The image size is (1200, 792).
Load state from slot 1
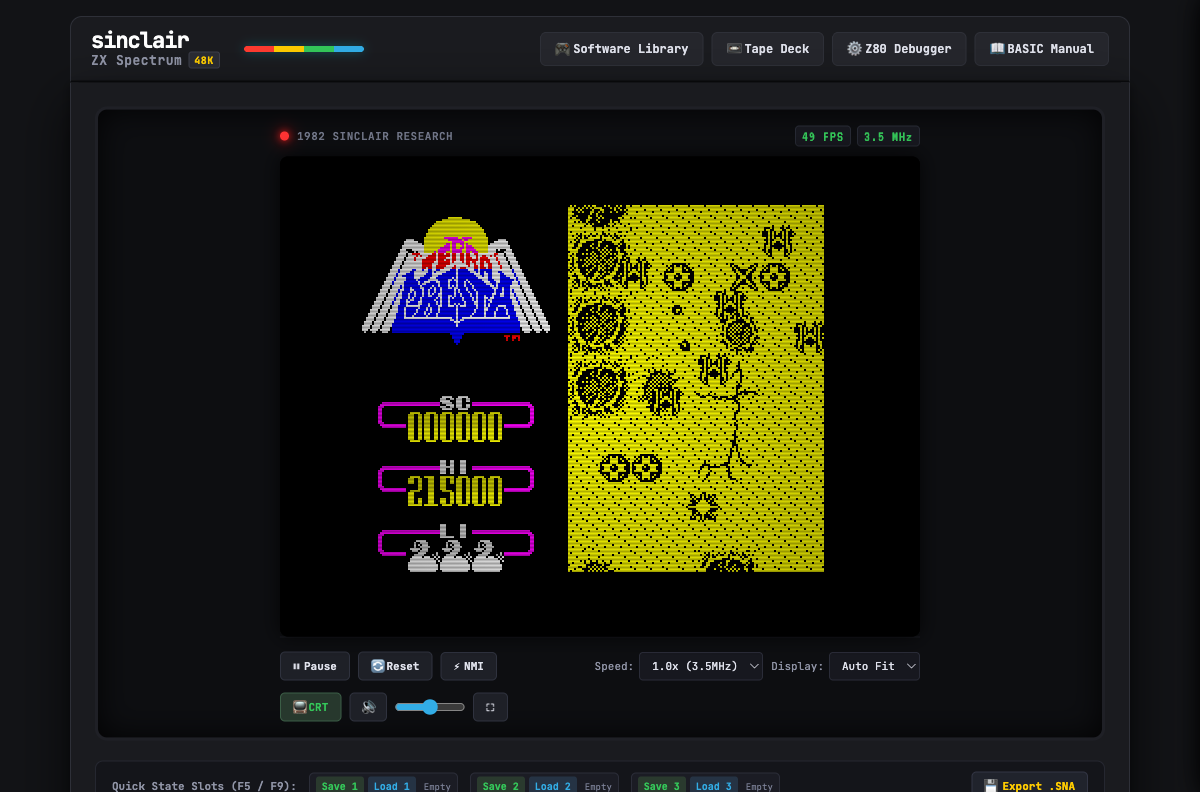tap(392, 786)
